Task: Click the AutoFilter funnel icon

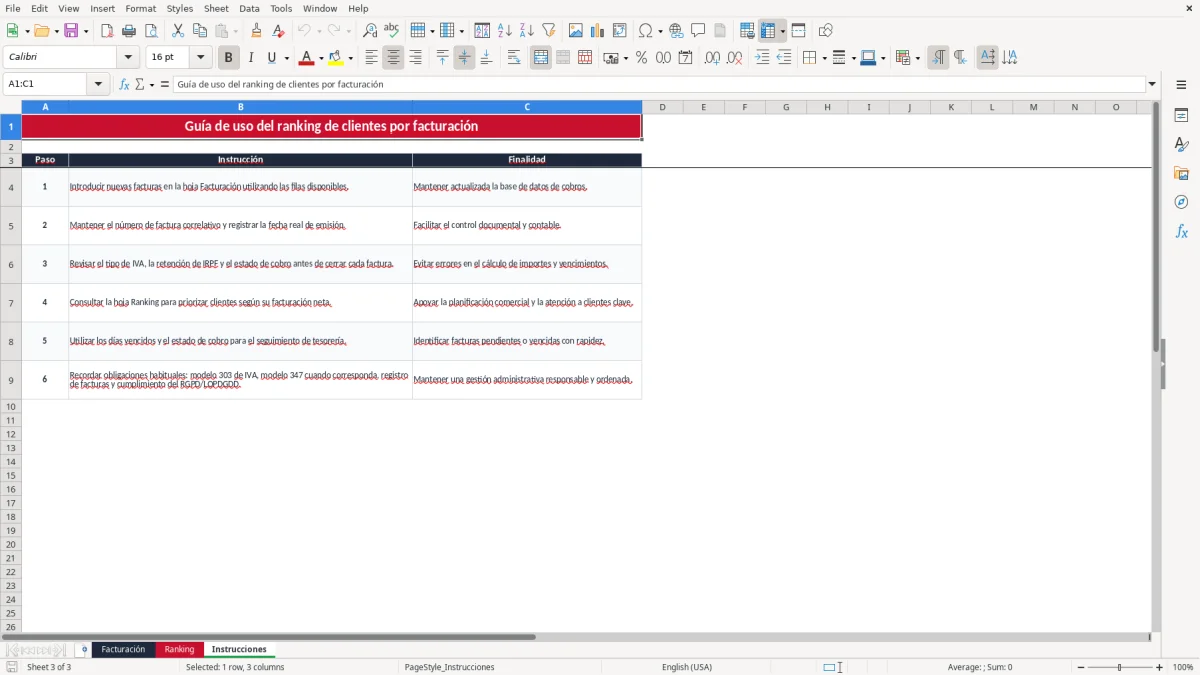Action: (549, 31)
